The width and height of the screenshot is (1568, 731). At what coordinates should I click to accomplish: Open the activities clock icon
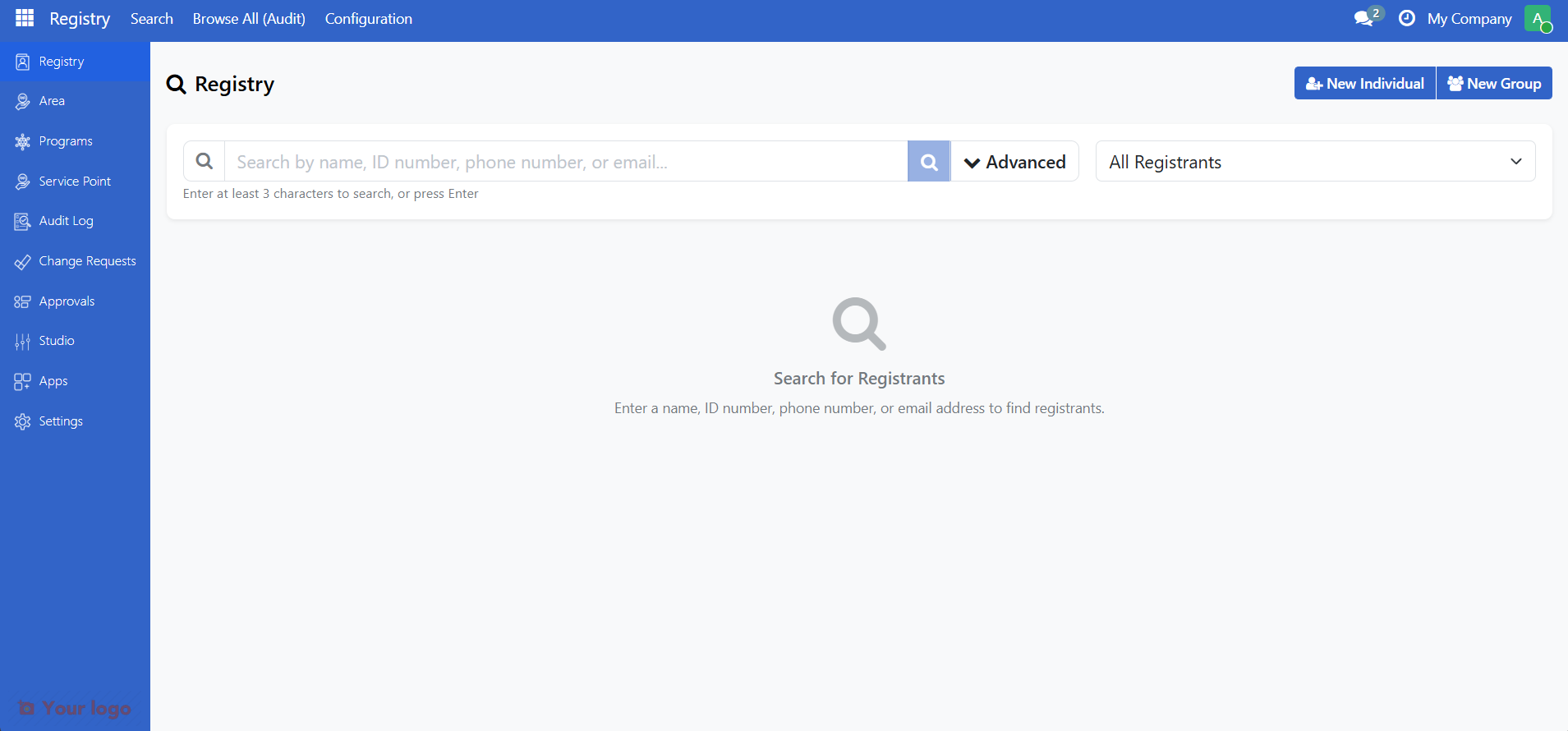click(1407, 18)
